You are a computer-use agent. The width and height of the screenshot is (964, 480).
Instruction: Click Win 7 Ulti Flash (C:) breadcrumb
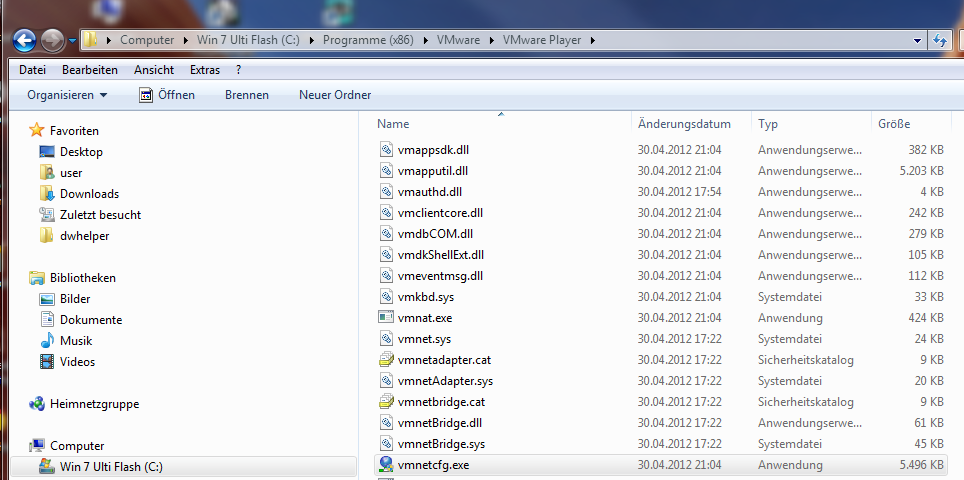coord(248,40)
